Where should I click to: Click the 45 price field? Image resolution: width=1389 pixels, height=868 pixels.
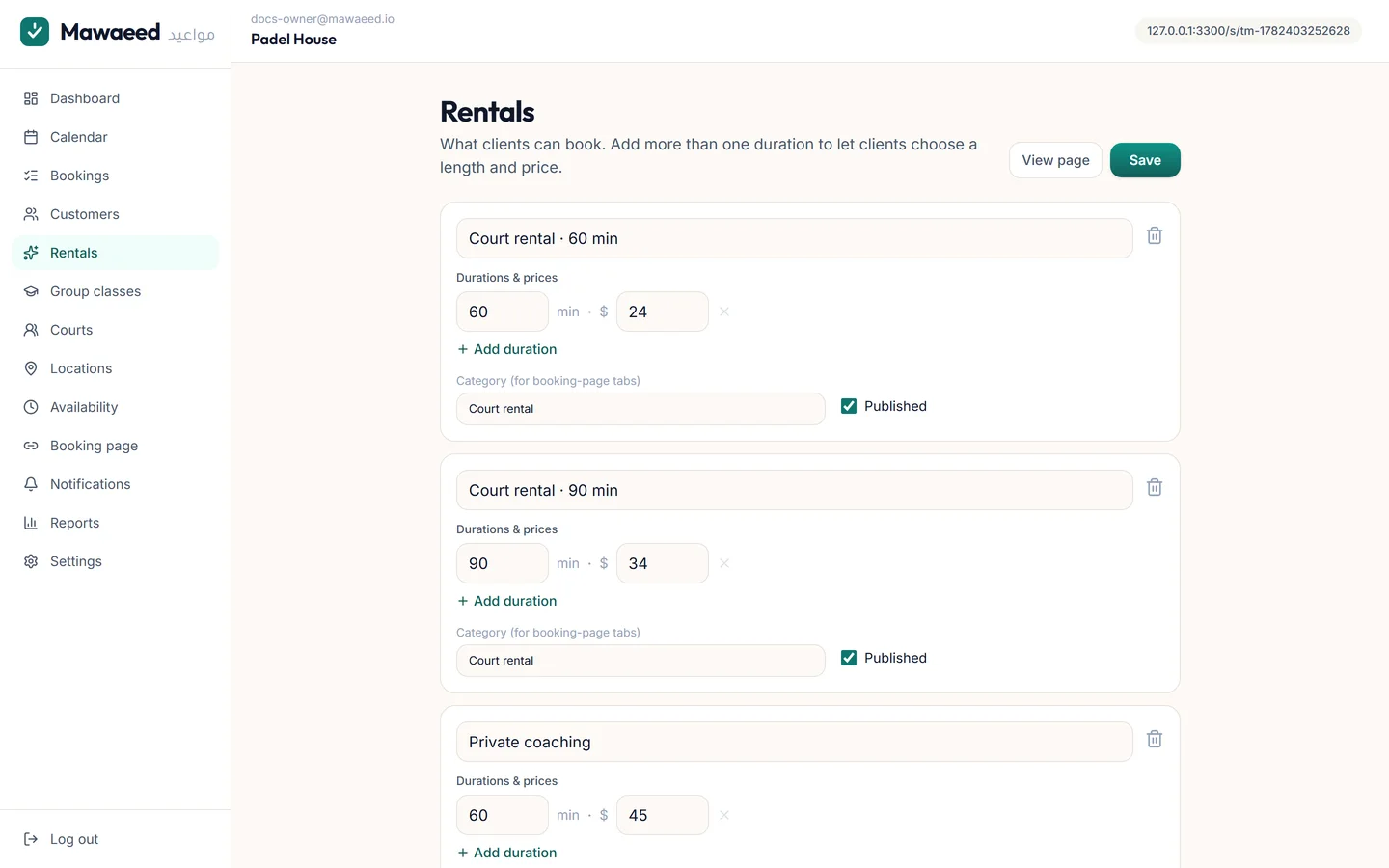[663, 815]
